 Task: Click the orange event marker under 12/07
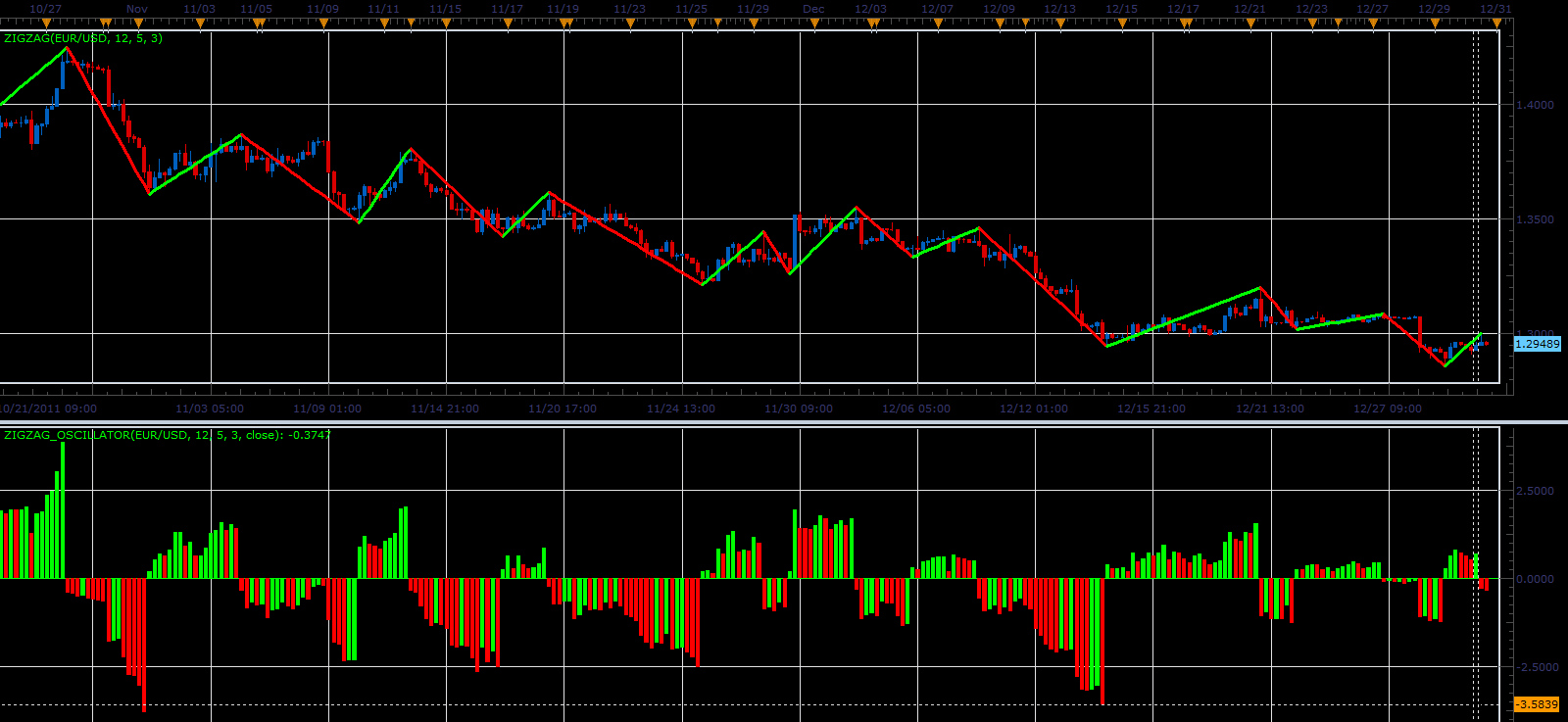pos(937,24)
